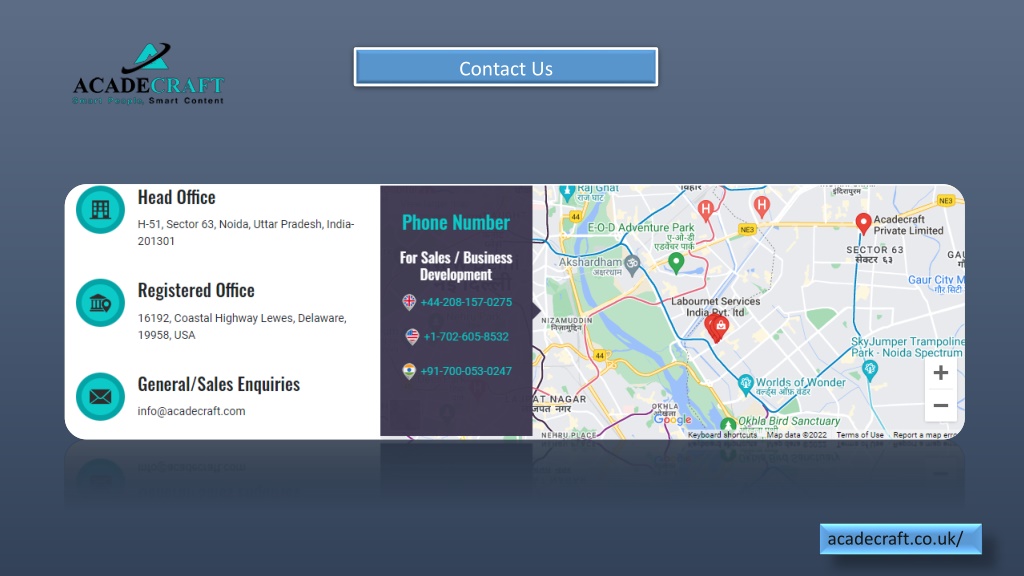Click the Google logo on the map
The width and height of the screenshot is (1024, 576).
coord(672,420)
